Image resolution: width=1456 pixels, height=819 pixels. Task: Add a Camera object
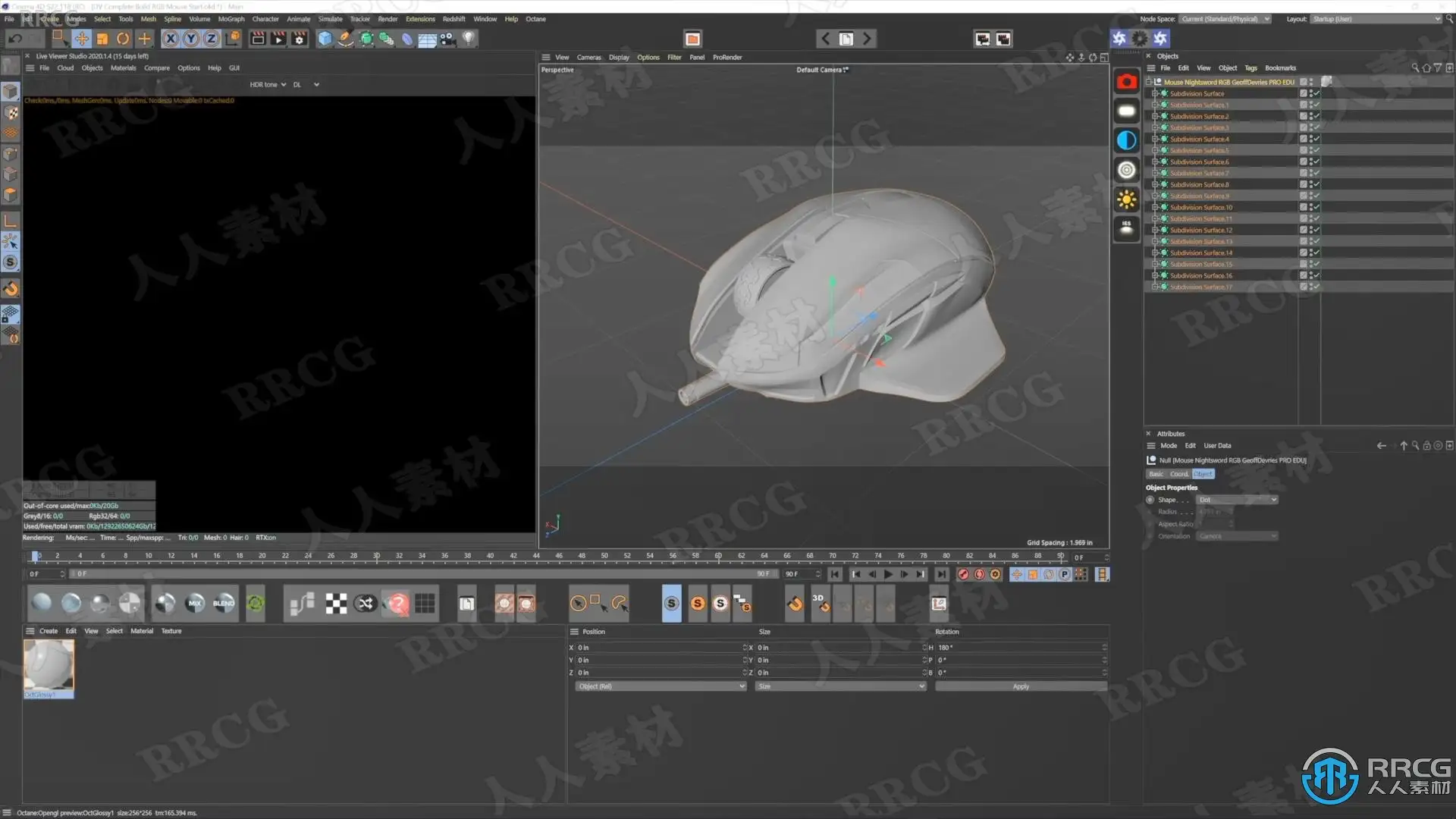coord(448,39)
